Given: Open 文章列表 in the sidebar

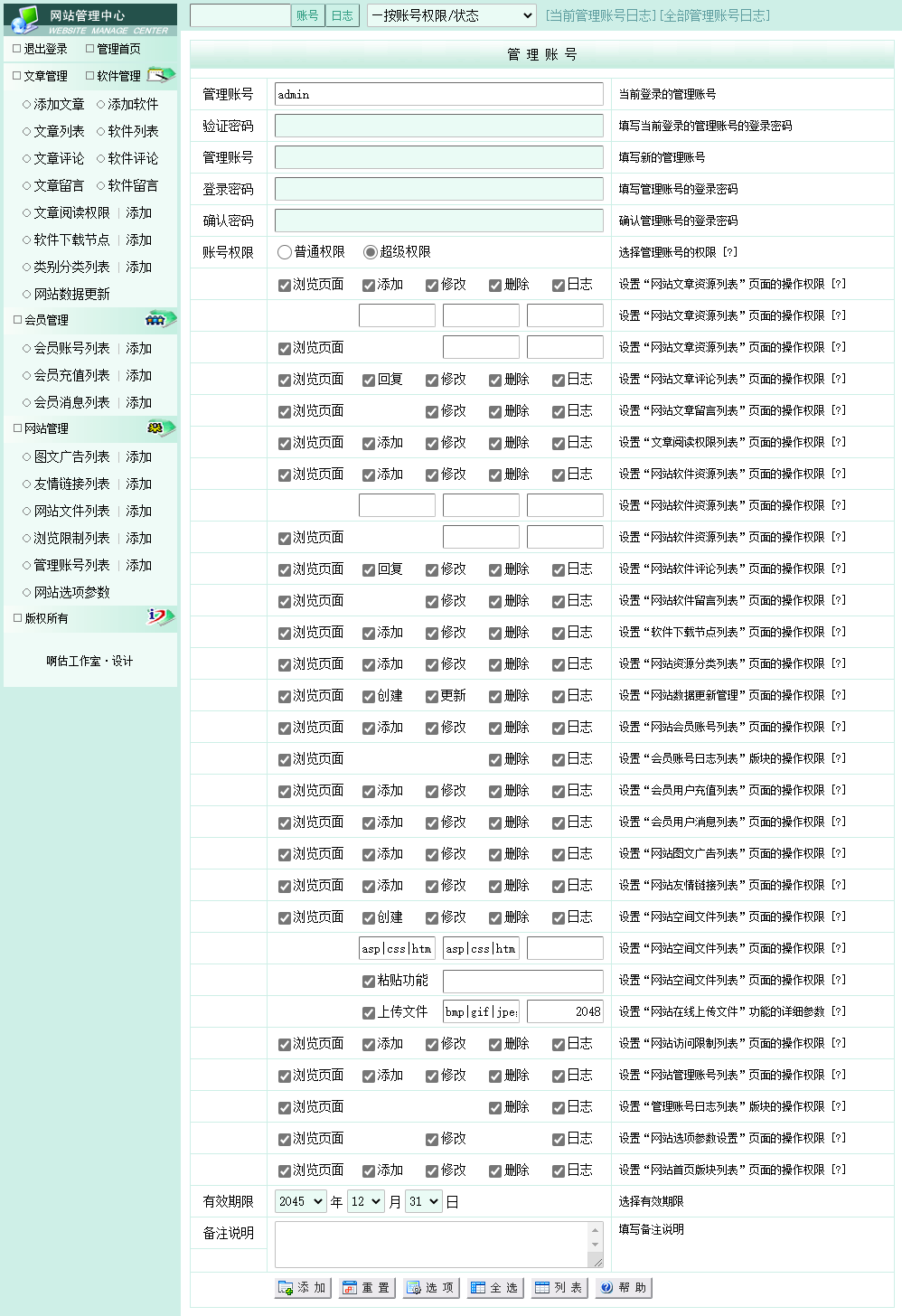Looking at the screenshot, I should pos(59,131).
